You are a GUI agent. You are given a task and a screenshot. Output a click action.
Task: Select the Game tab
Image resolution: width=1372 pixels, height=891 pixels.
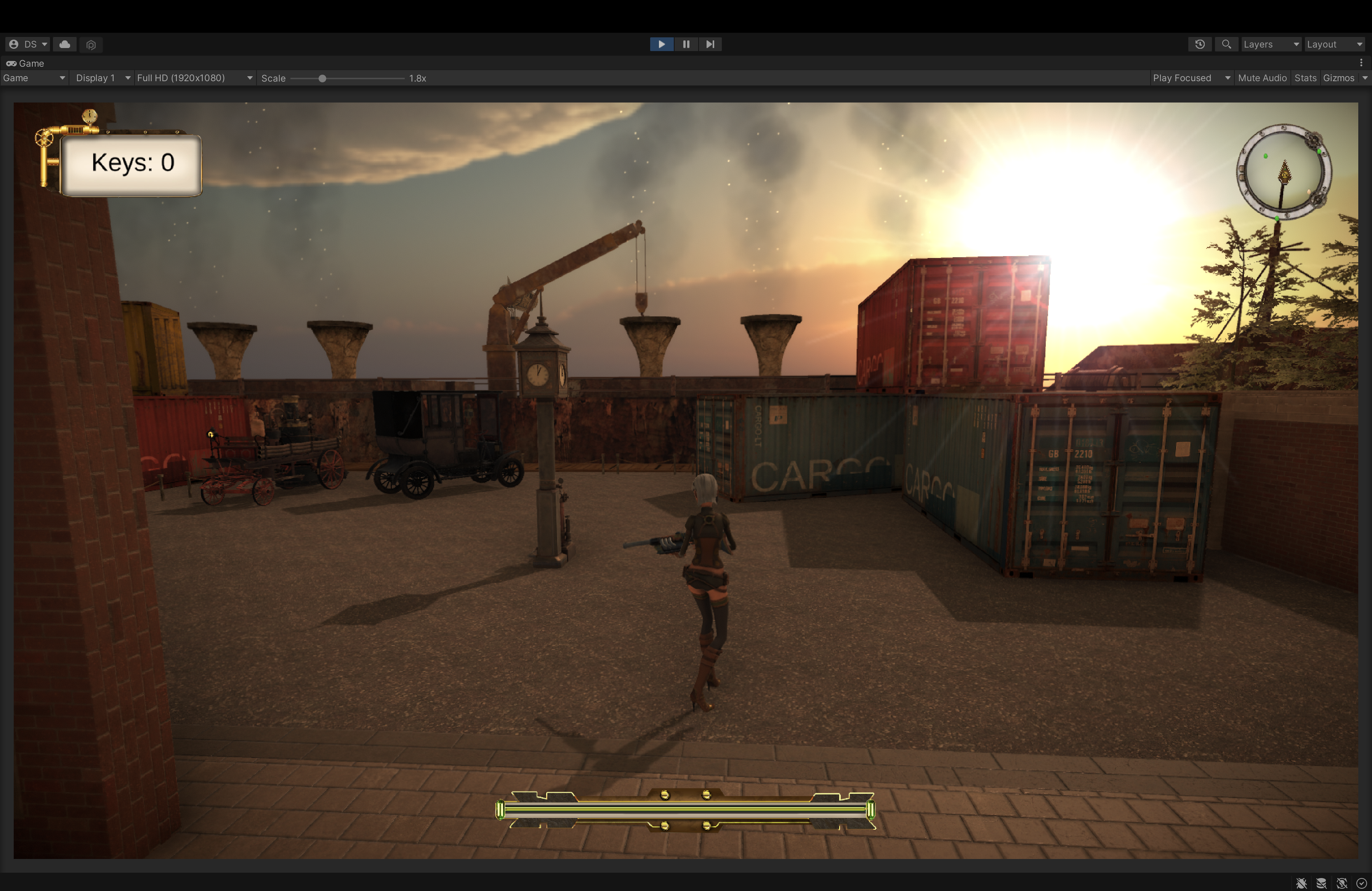tap(26, 63)
